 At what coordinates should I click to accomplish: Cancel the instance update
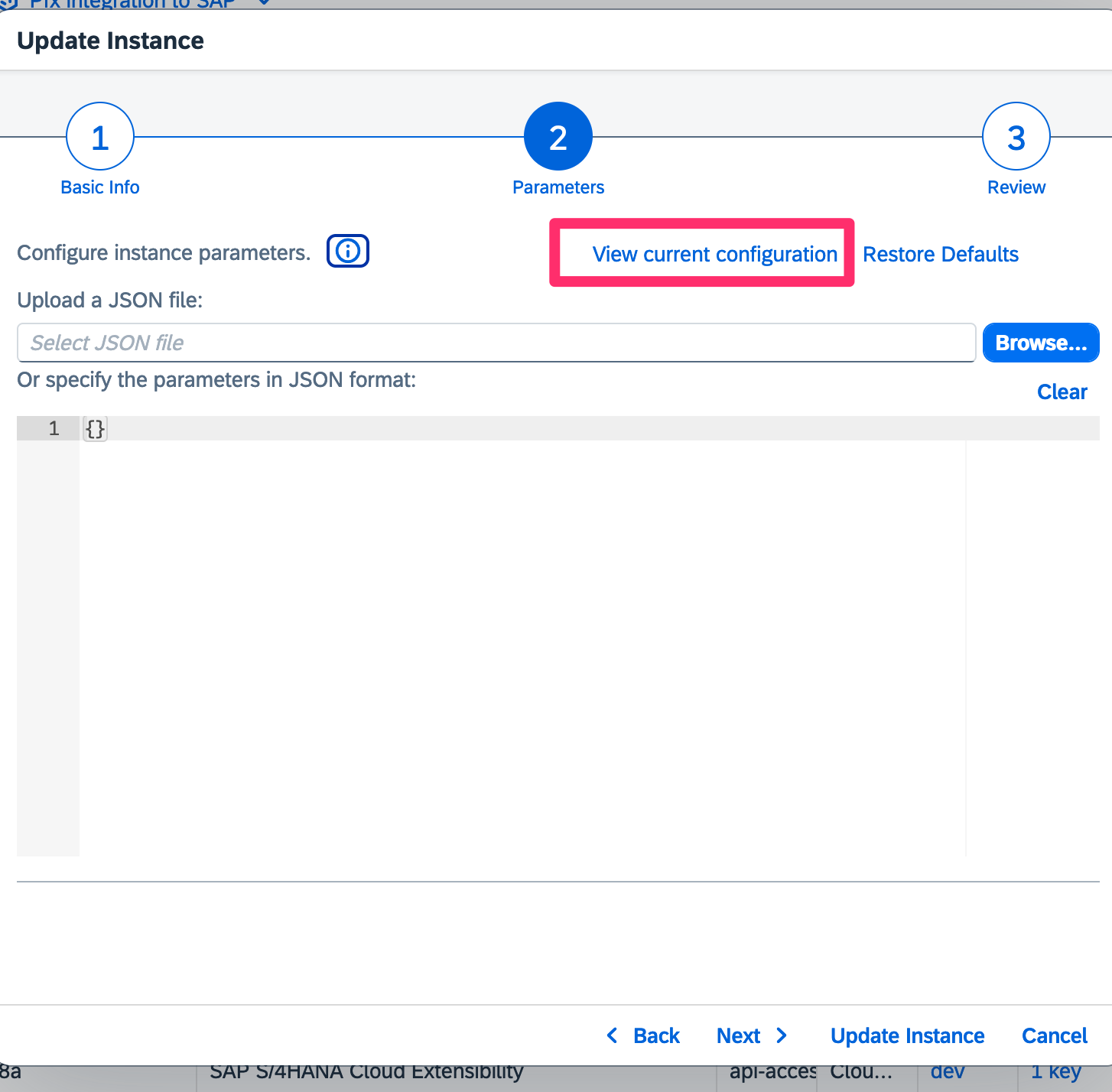pos(1055,1035)
